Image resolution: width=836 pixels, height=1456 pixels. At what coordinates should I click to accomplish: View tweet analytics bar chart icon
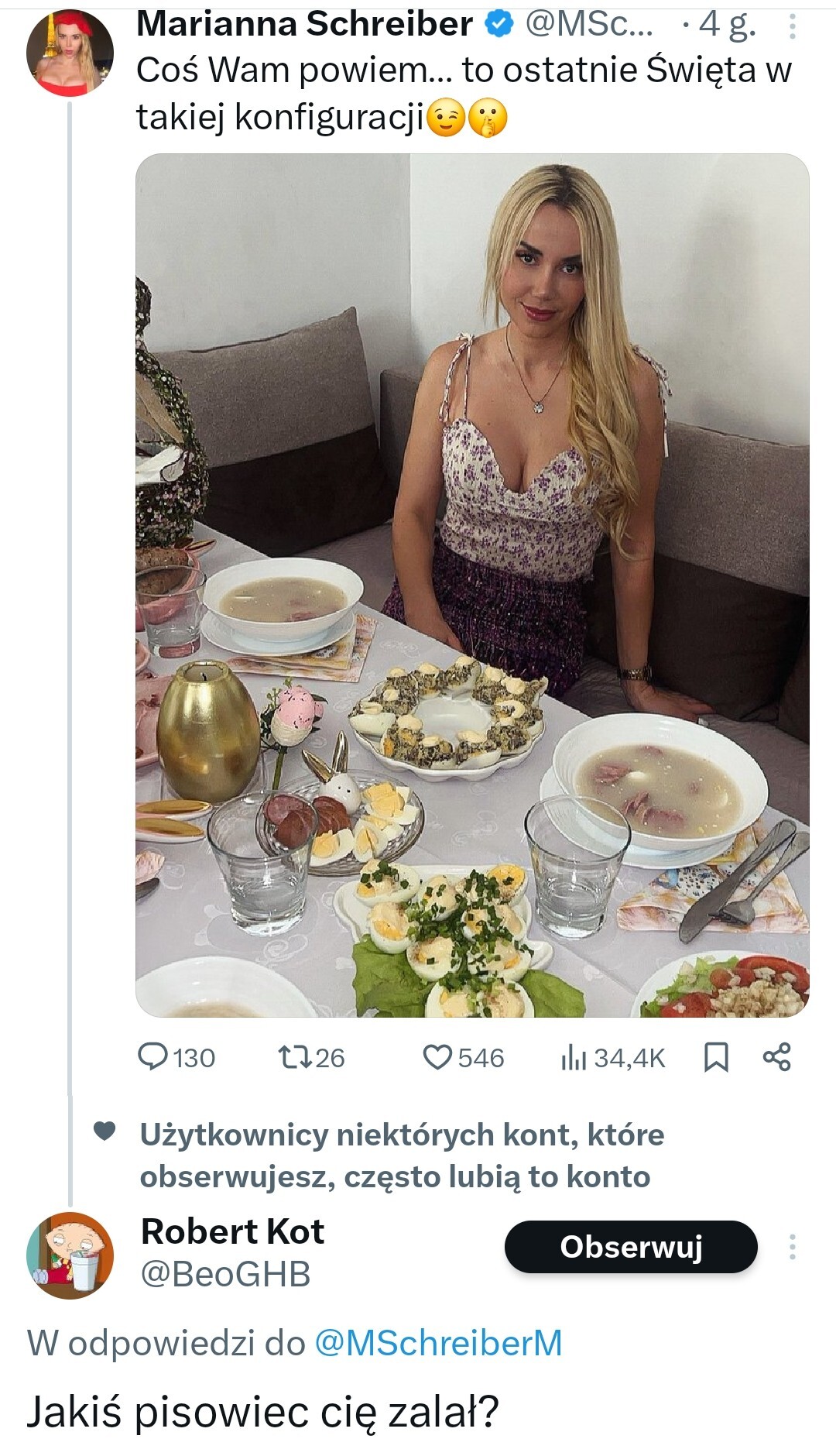coord(574,1057)
